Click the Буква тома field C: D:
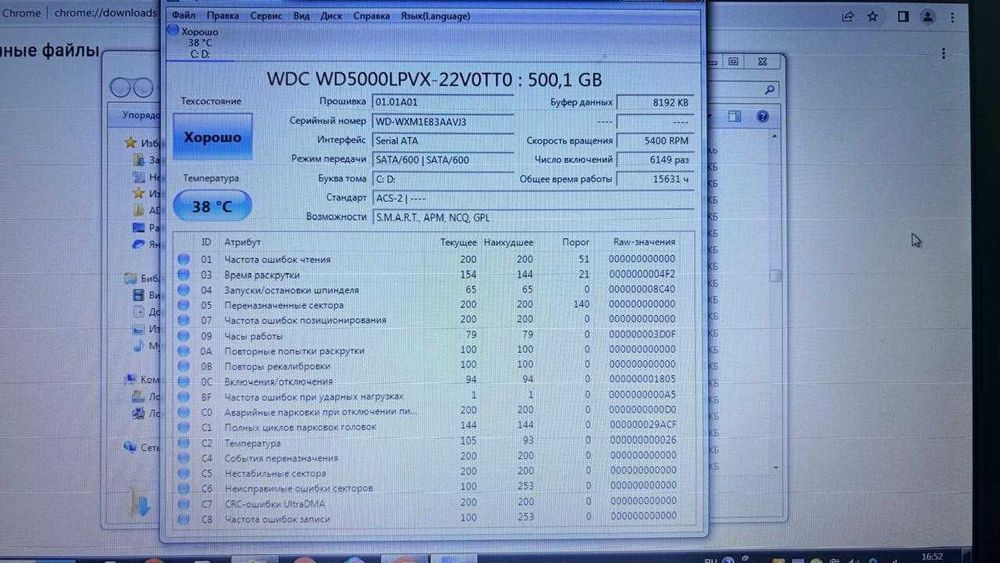Image resolution: width=1000 pixels, height=563 pixels. coord(443,179)
